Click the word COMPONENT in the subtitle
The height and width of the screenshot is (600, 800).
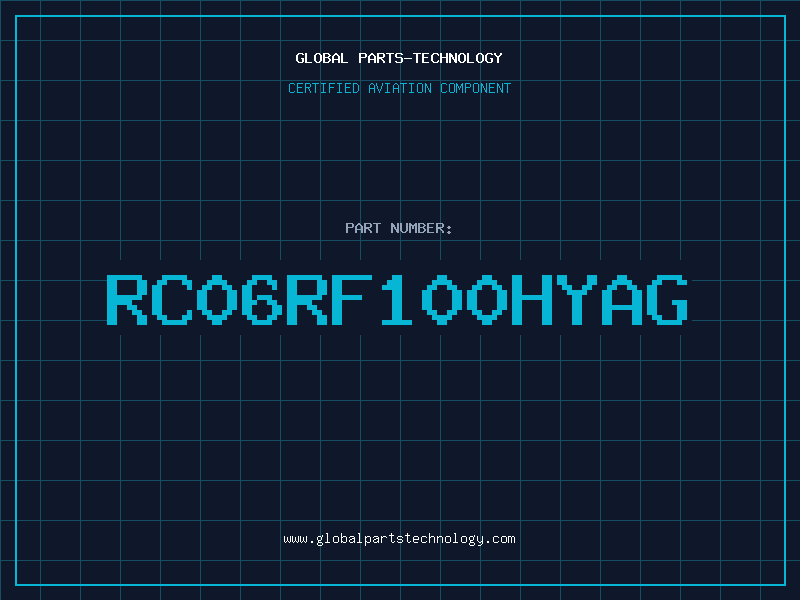pos(476,88)
